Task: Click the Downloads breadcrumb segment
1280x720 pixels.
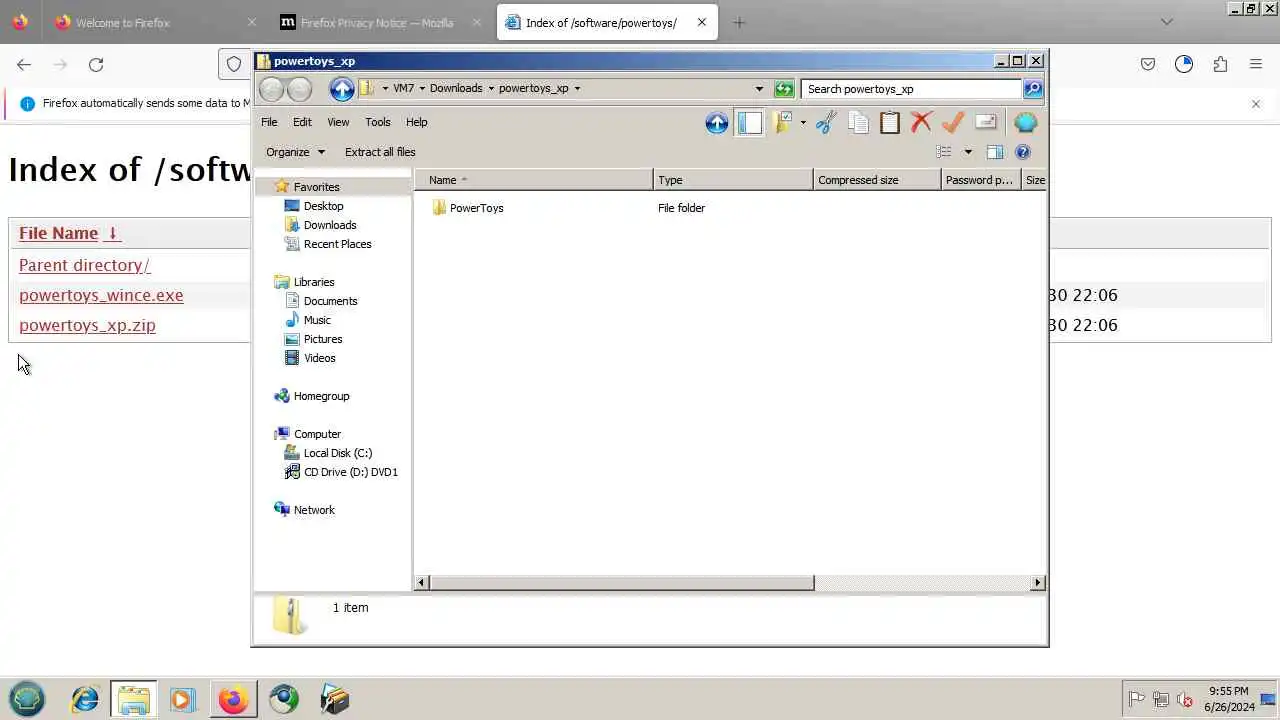Action: coord(456,88)
